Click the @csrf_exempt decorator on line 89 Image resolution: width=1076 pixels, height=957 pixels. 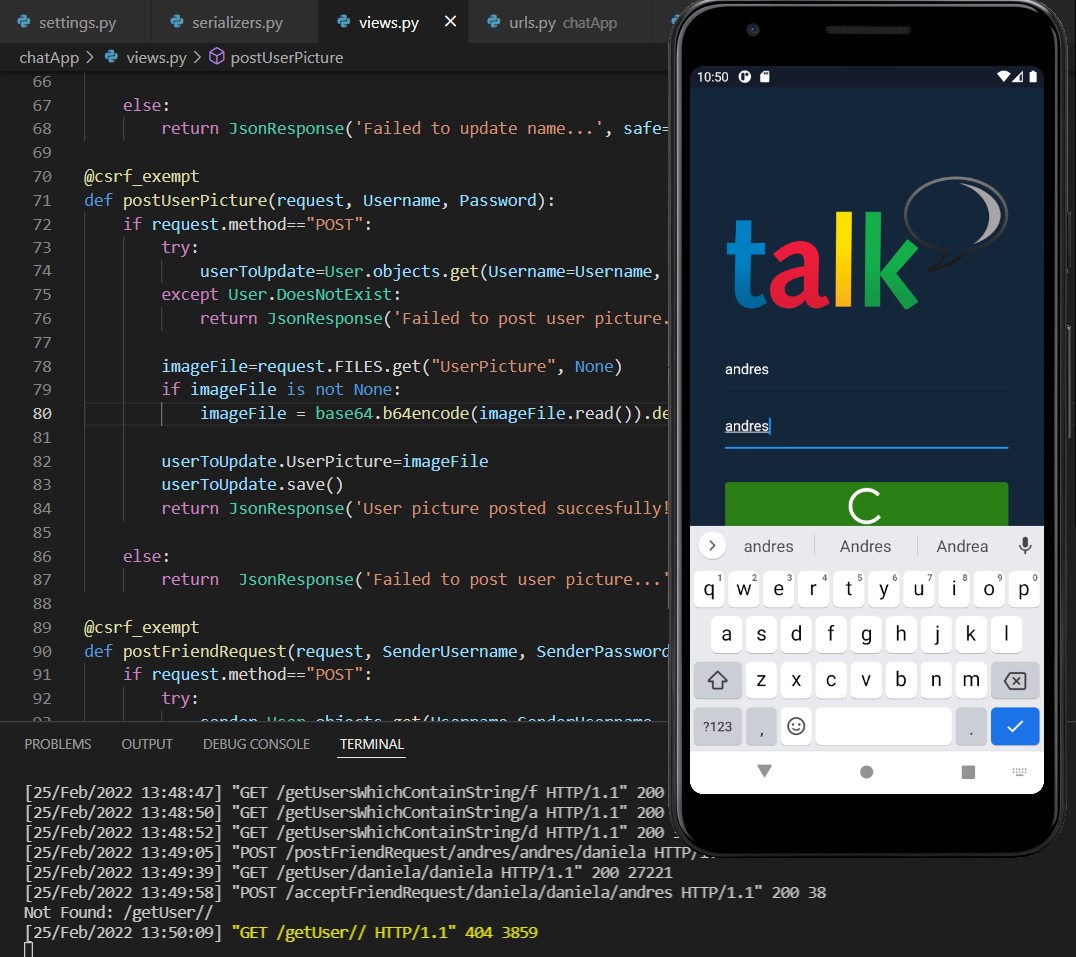point(141,627)
